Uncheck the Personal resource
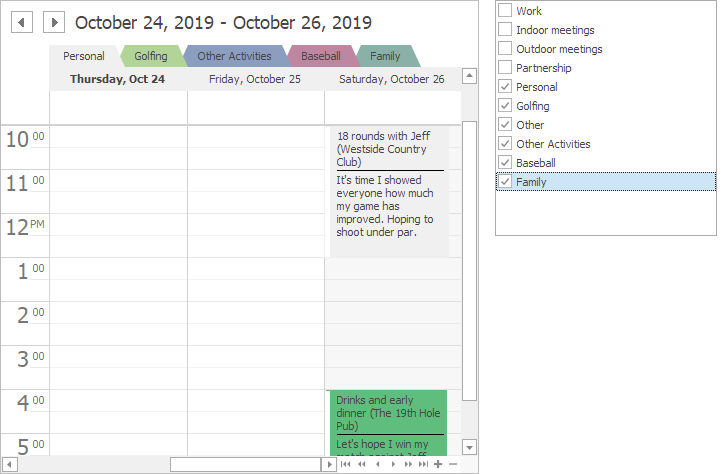The height and width of the screenshot is (474, 721). [505, 86]
